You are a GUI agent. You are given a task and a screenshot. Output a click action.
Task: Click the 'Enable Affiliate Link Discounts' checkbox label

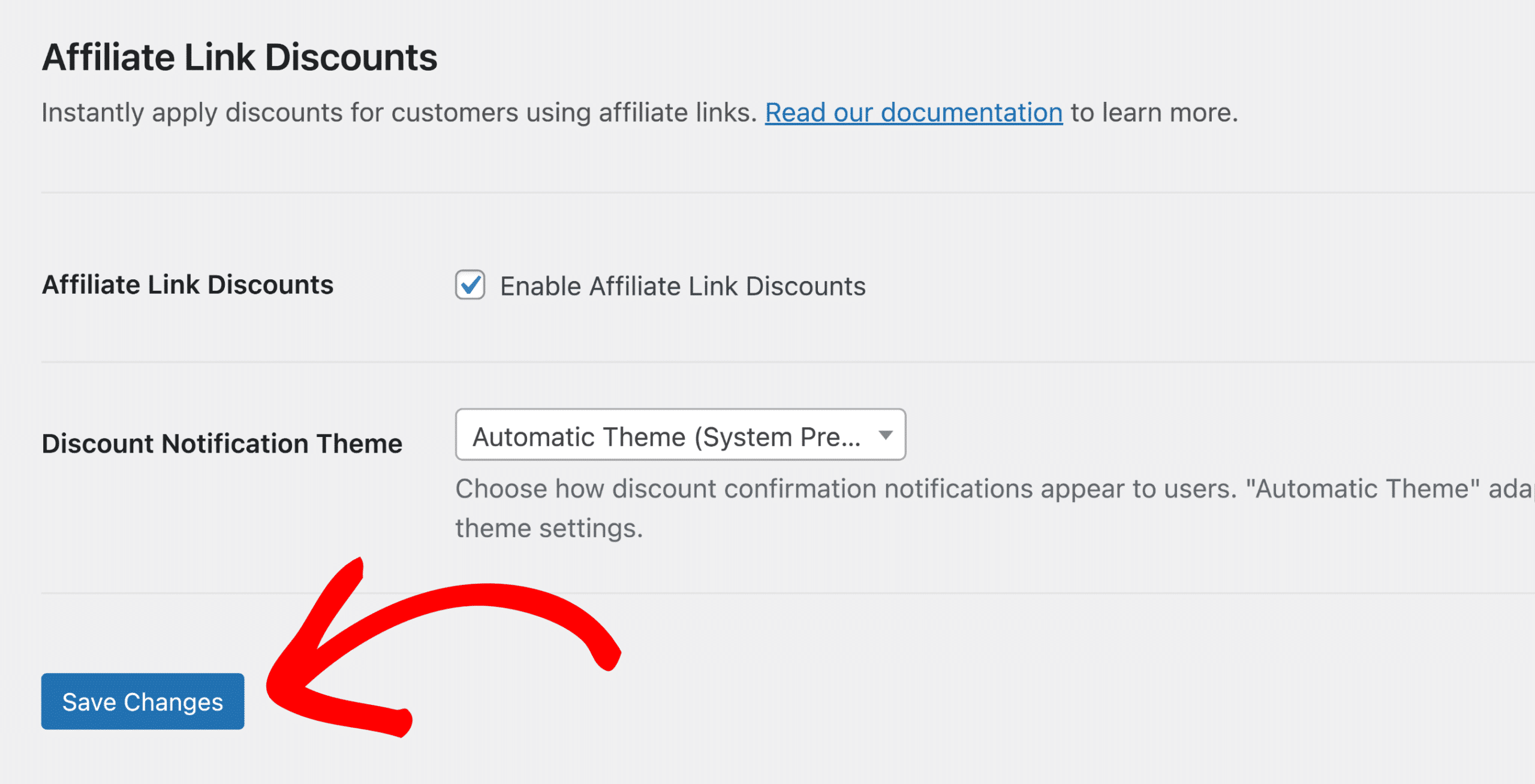(x=683, y=286)
